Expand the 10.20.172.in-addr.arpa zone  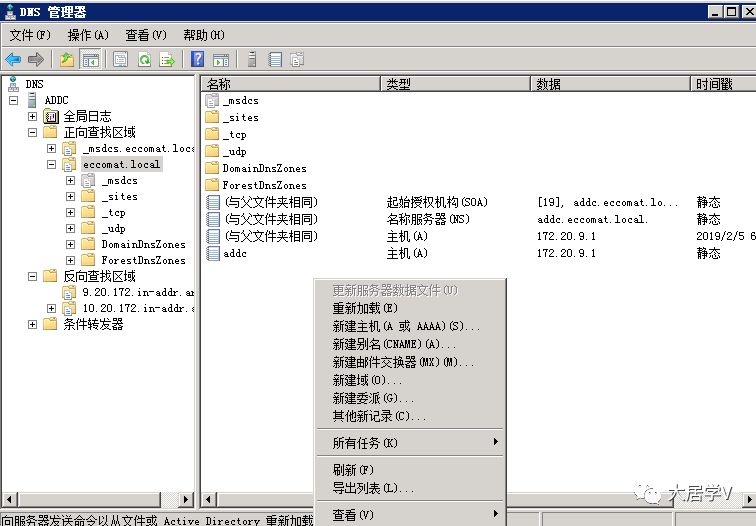52,308
